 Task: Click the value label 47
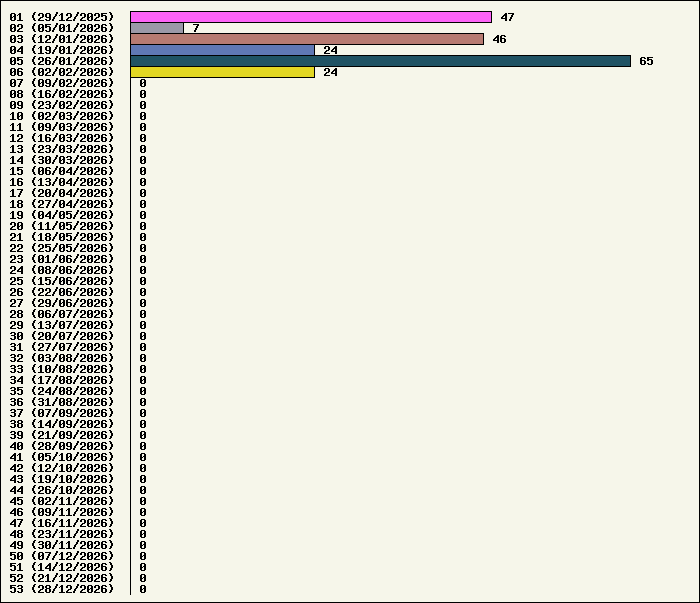click(507, 17)
